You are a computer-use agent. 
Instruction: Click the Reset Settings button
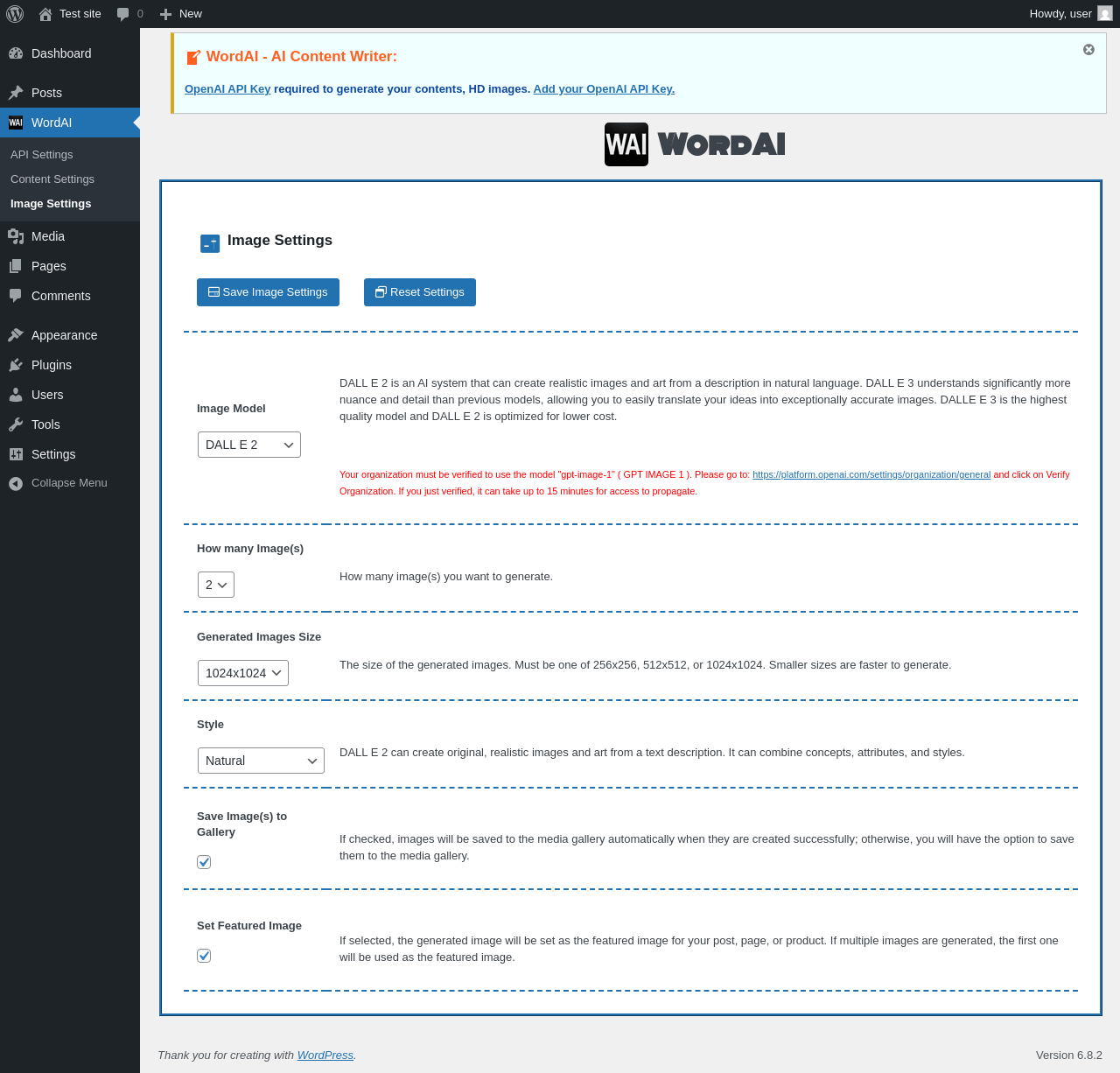(420, 292)
